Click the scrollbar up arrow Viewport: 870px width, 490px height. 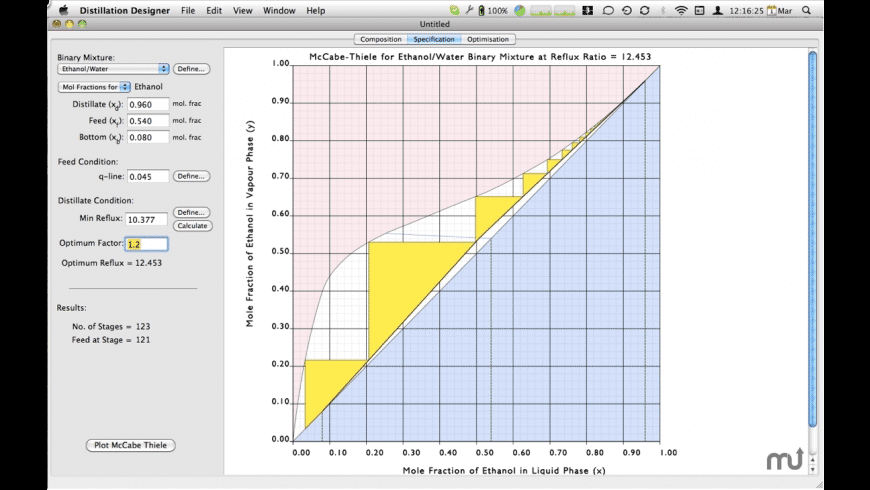[x=812, y=460]
